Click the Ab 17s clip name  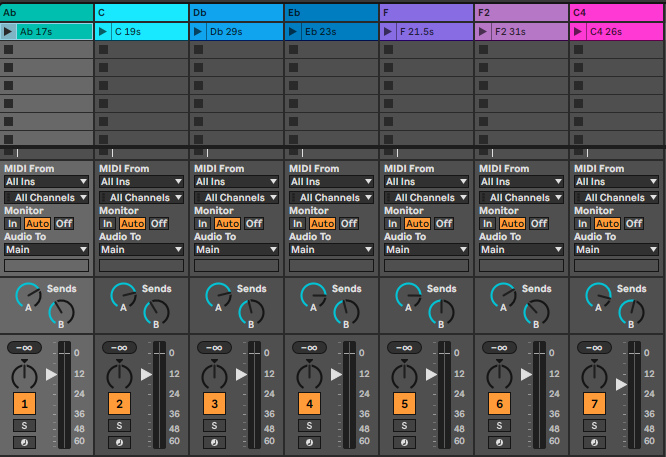(x=36, y=32)
